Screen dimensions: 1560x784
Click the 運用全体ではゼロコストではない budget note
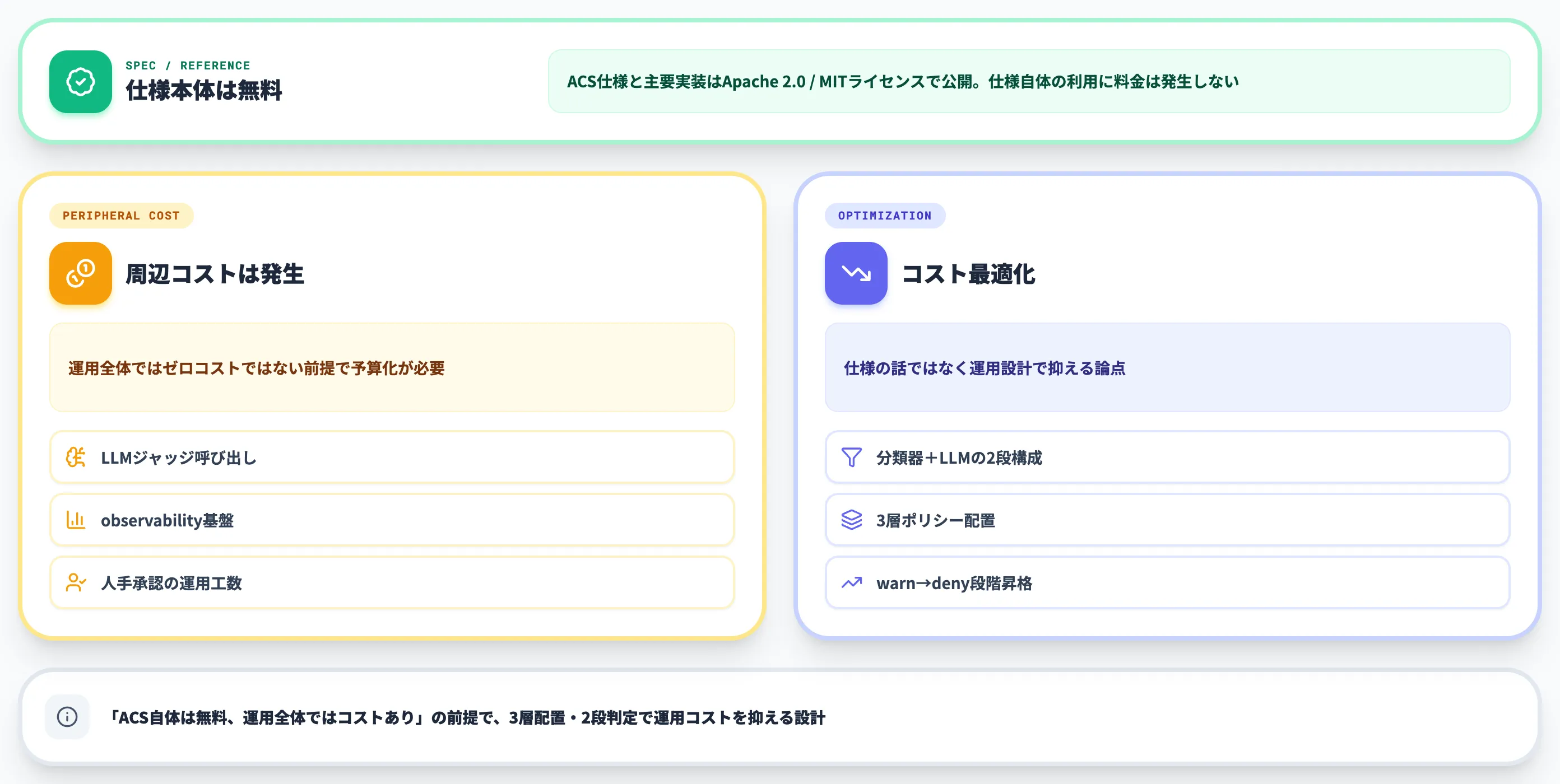point(392,367)
